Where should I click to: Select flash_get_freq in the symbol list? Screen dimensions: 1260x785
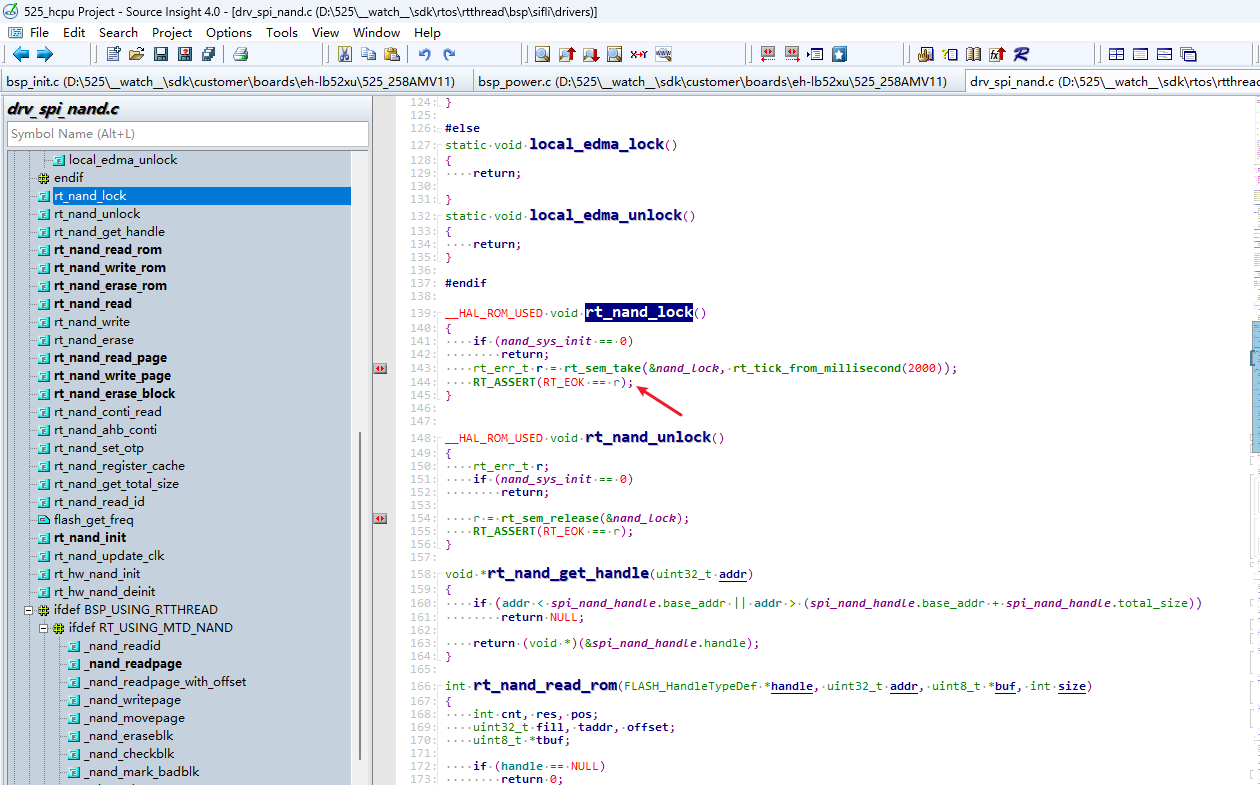[x=93, y=520]
